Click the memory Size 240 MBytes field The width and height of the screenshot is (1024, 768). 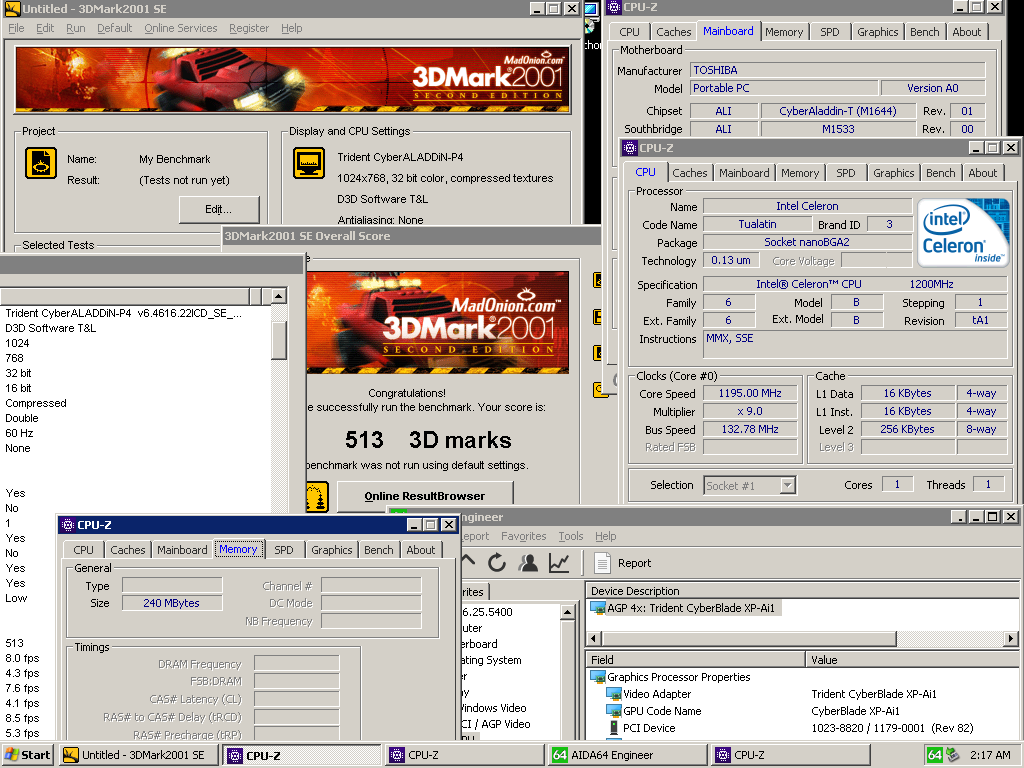tap(172, 603)
